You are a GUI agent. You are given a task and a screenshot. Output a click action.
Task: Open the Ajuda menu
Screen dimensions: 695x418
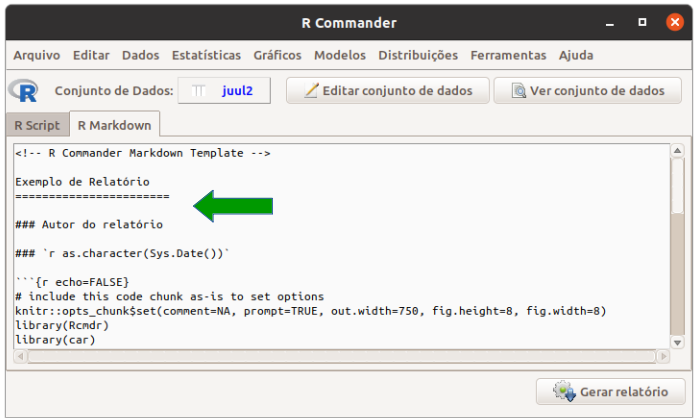click(x=576, y=55)
